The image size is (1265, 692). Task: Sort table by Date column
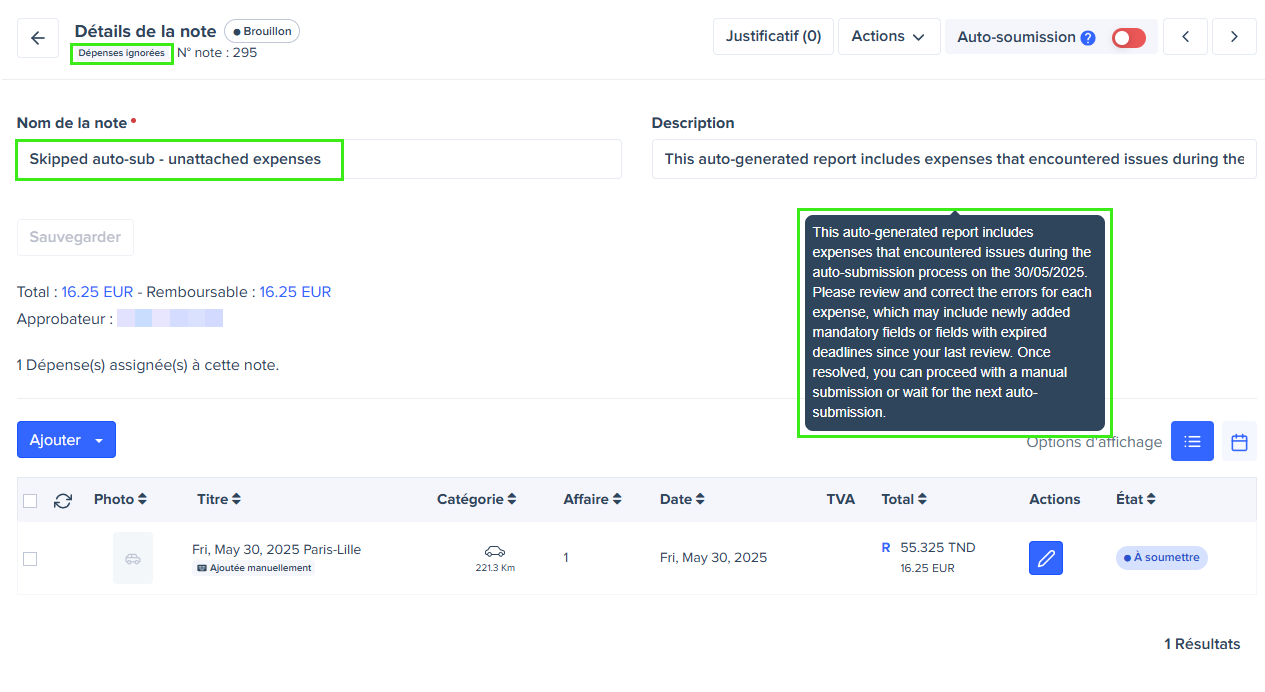click(x=682, y=499)
